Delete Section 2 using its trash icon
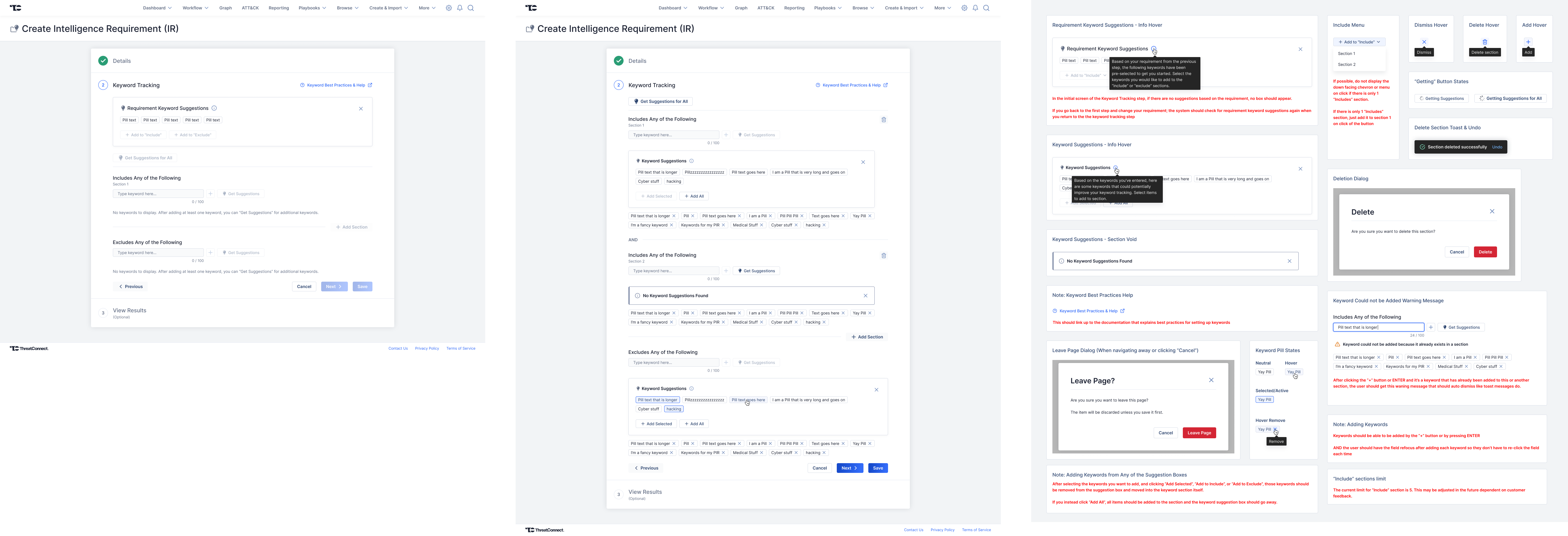 click(884, 256)
